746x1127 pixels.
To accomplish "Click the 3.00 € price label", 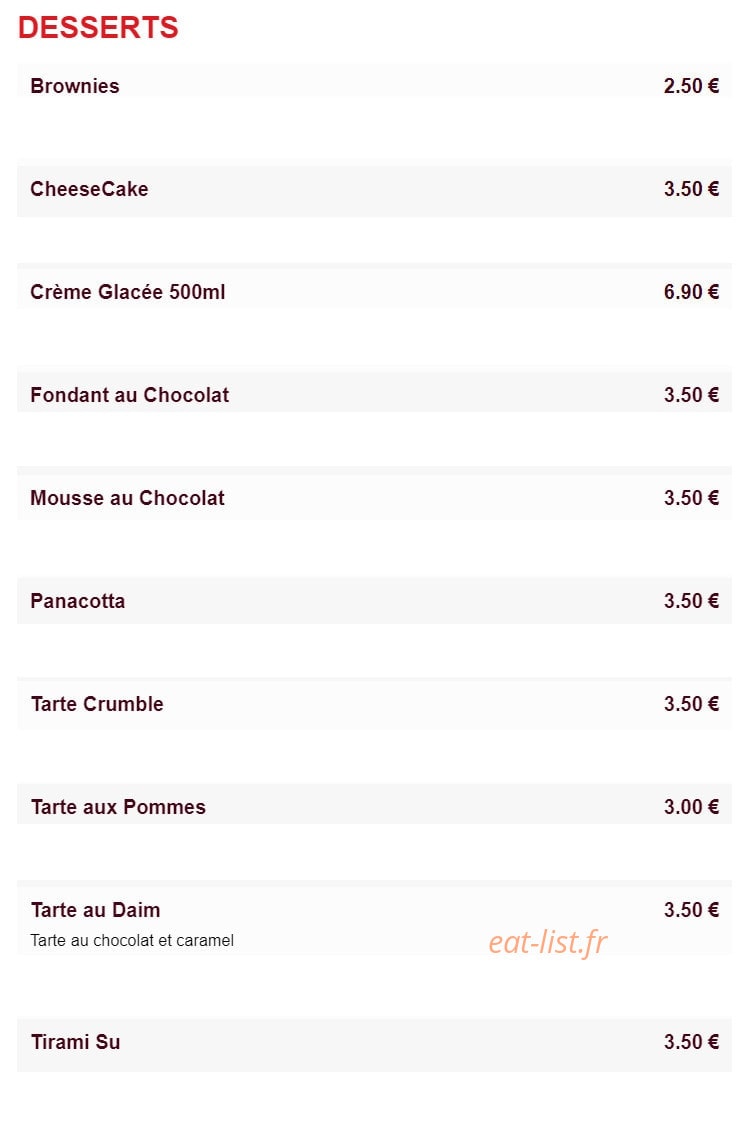I will pyautogui.click(x=691, y=806).
